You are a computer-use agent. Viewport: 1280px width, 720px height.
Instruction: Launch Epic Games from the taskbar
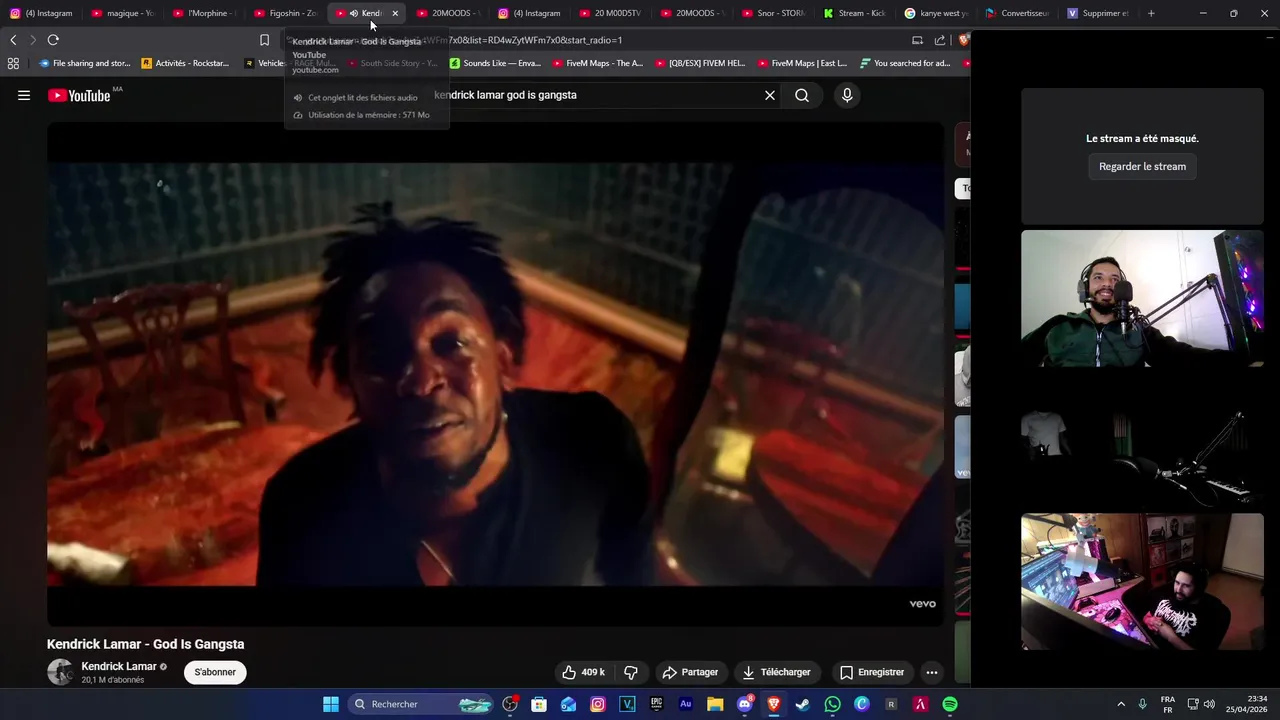pyautogui.click(x=656, y=704)
